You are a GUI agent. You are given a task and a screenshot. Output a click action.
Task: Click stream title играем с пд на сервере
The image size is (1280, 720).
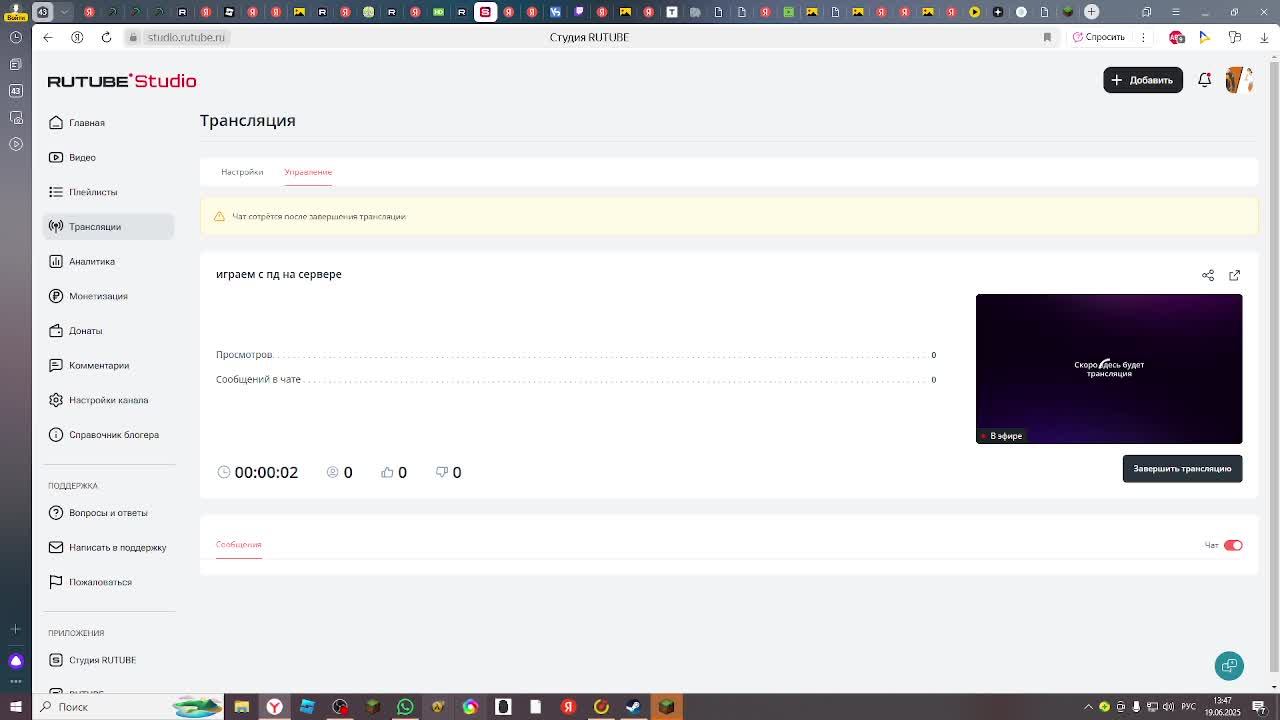coord(279,274)
